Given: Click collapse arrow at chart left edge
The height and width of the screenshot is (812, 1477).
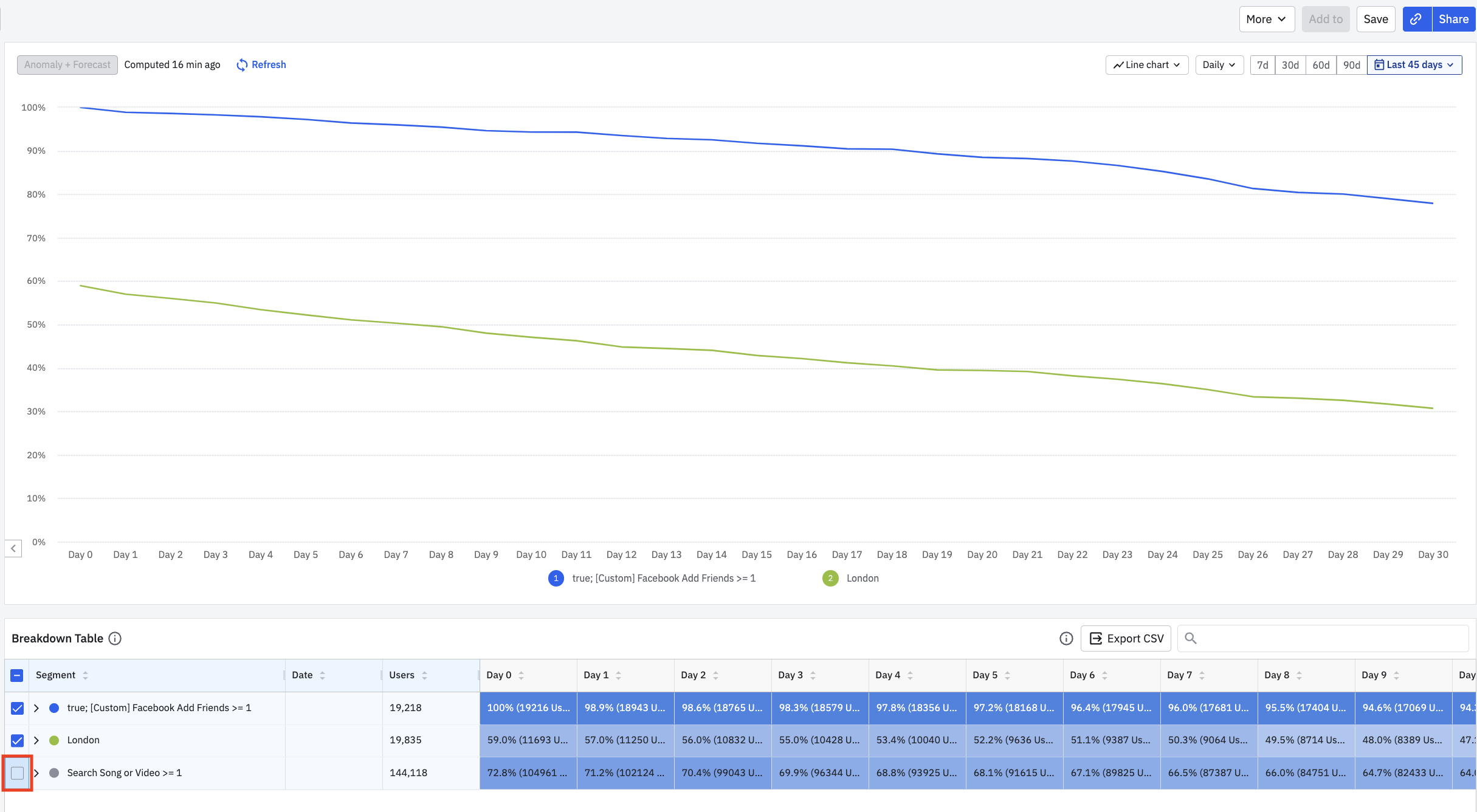Looking at the screenshot, I should coord(13,548).
